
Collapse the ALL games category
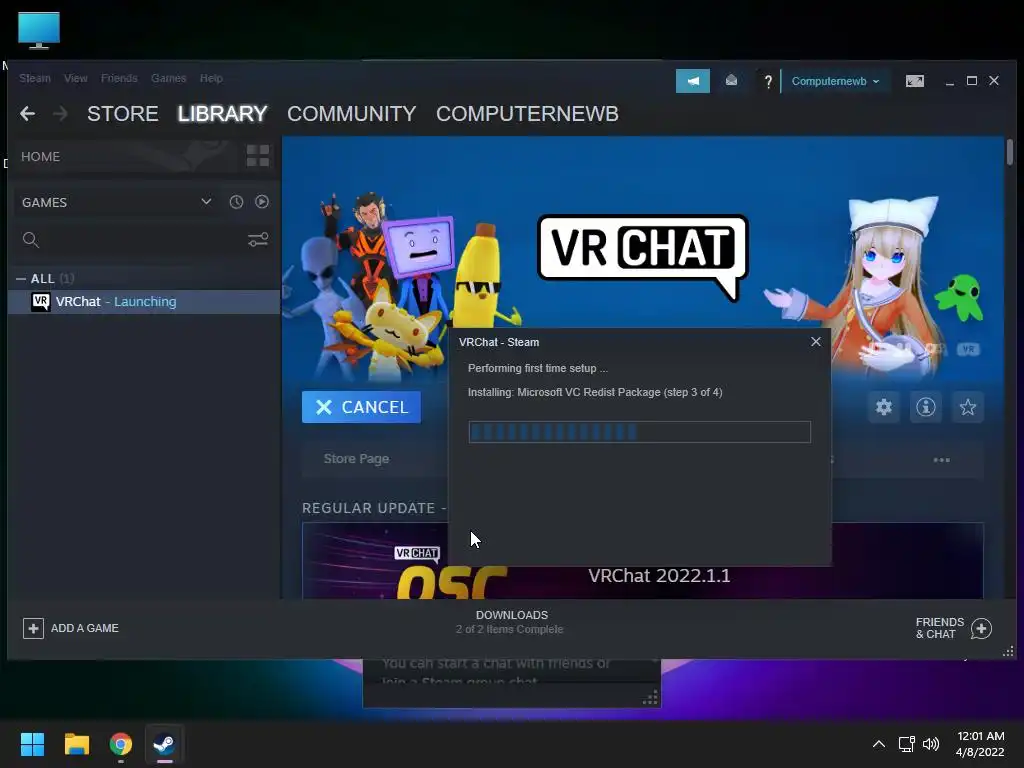coord(21,278)
